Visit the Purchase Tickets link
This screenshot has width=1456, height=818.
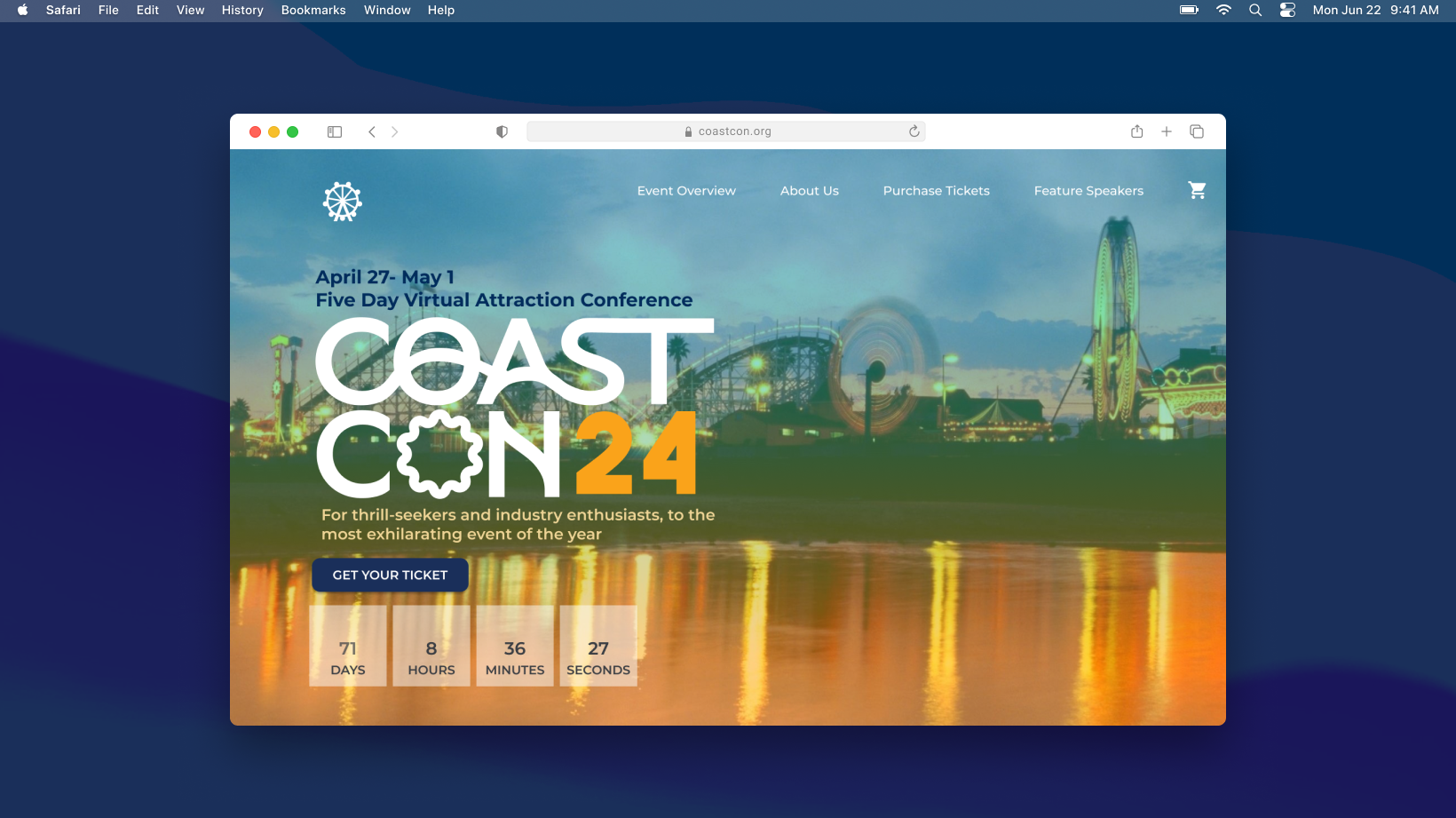937,191
